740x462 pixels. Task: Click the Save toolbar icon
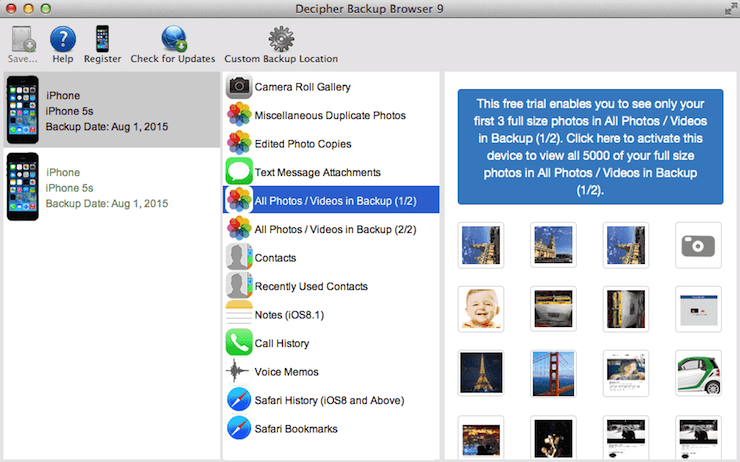click(x=23, y=39)
